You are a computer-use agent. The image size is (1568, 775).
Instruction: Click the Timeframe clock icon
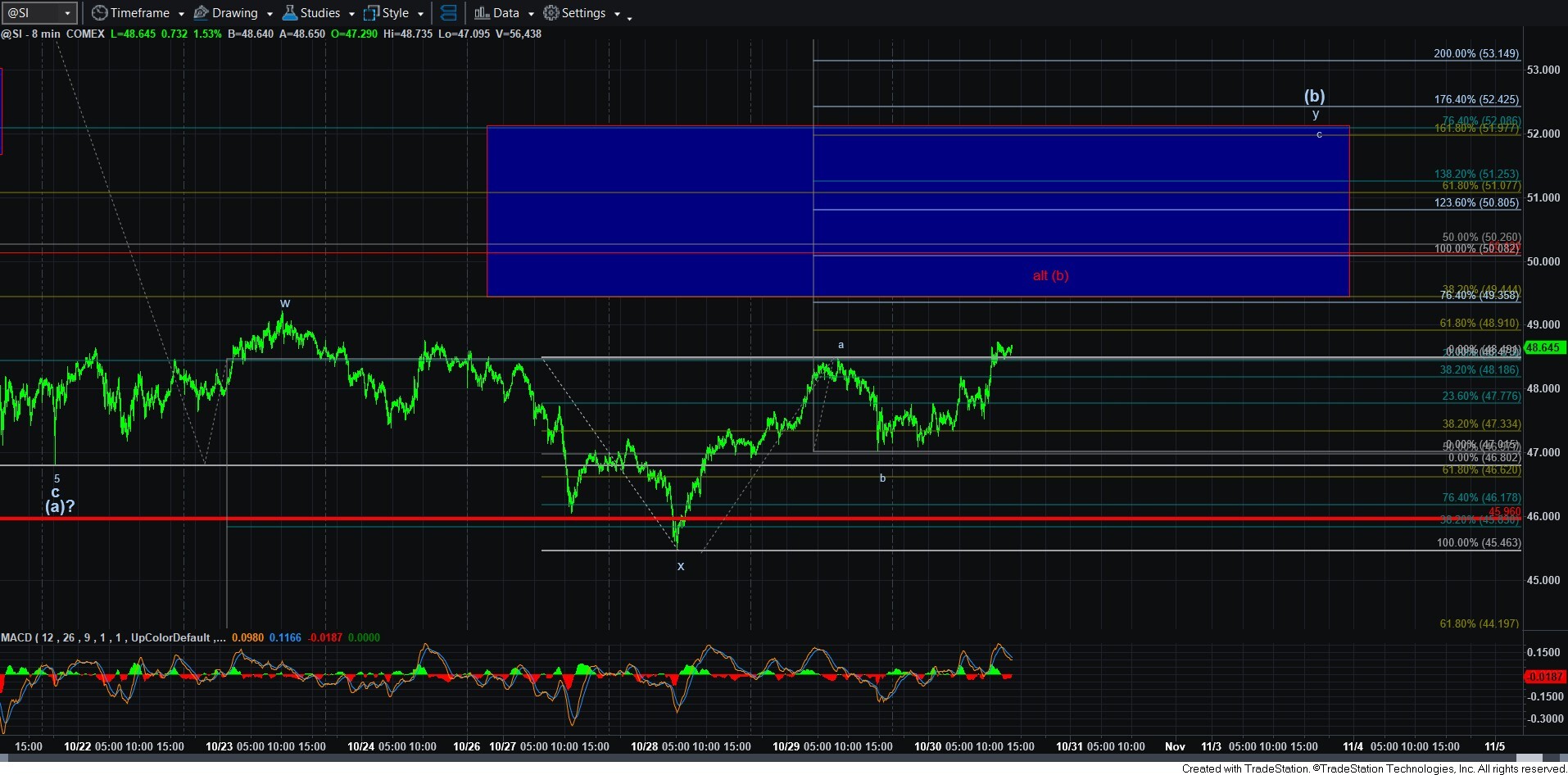coord(99,13)
